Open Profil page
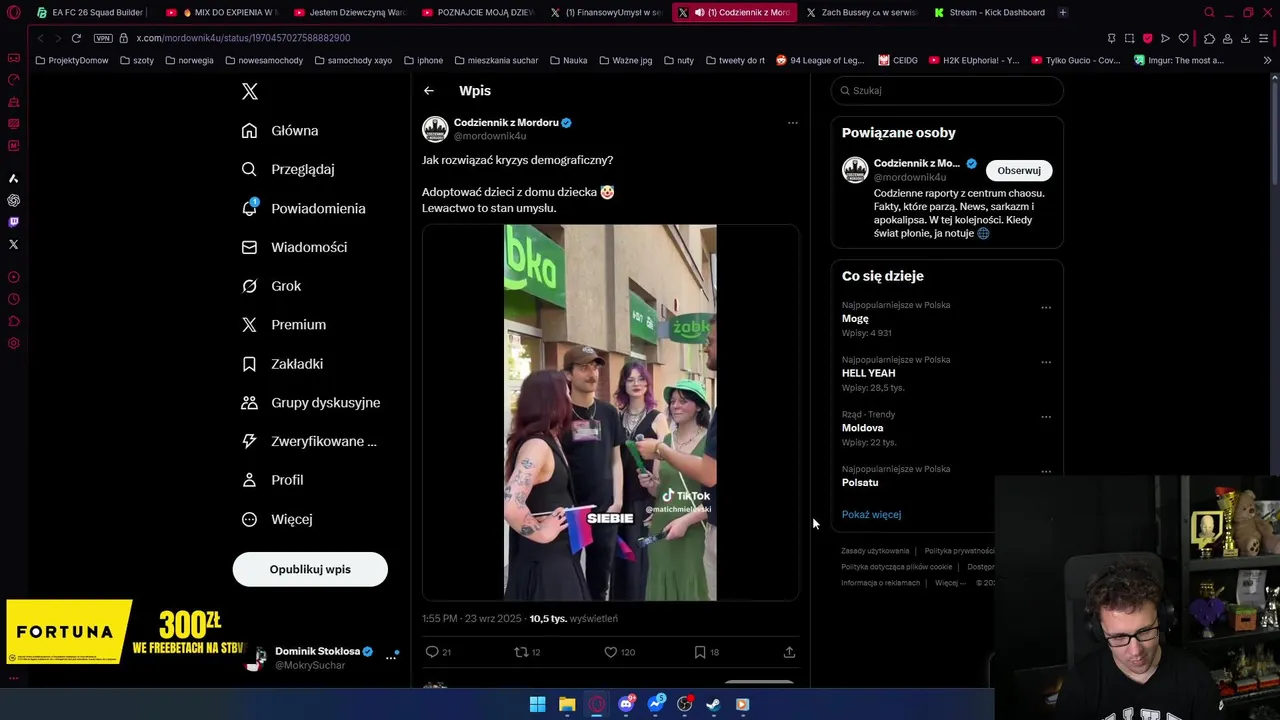The image size is (1280, 720). point(272,480)
